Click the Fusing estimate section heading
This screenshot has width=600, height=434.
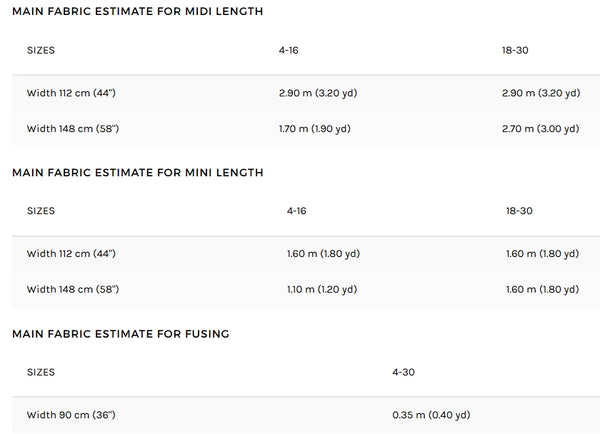click(121, 334)
